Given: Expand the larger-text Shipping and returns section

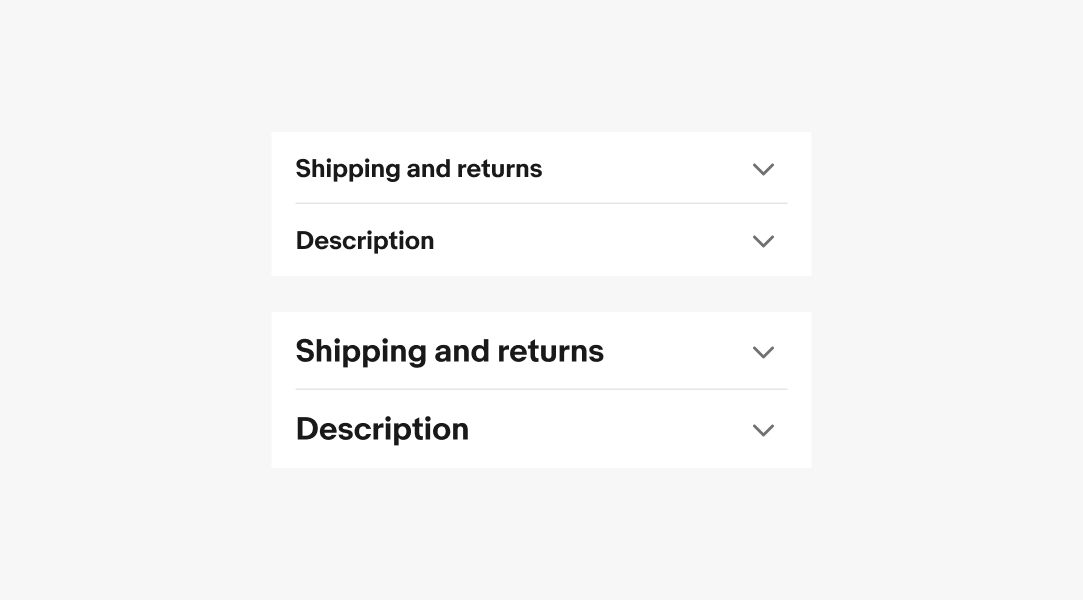Looking at the screenshot, I should [540, 352].
